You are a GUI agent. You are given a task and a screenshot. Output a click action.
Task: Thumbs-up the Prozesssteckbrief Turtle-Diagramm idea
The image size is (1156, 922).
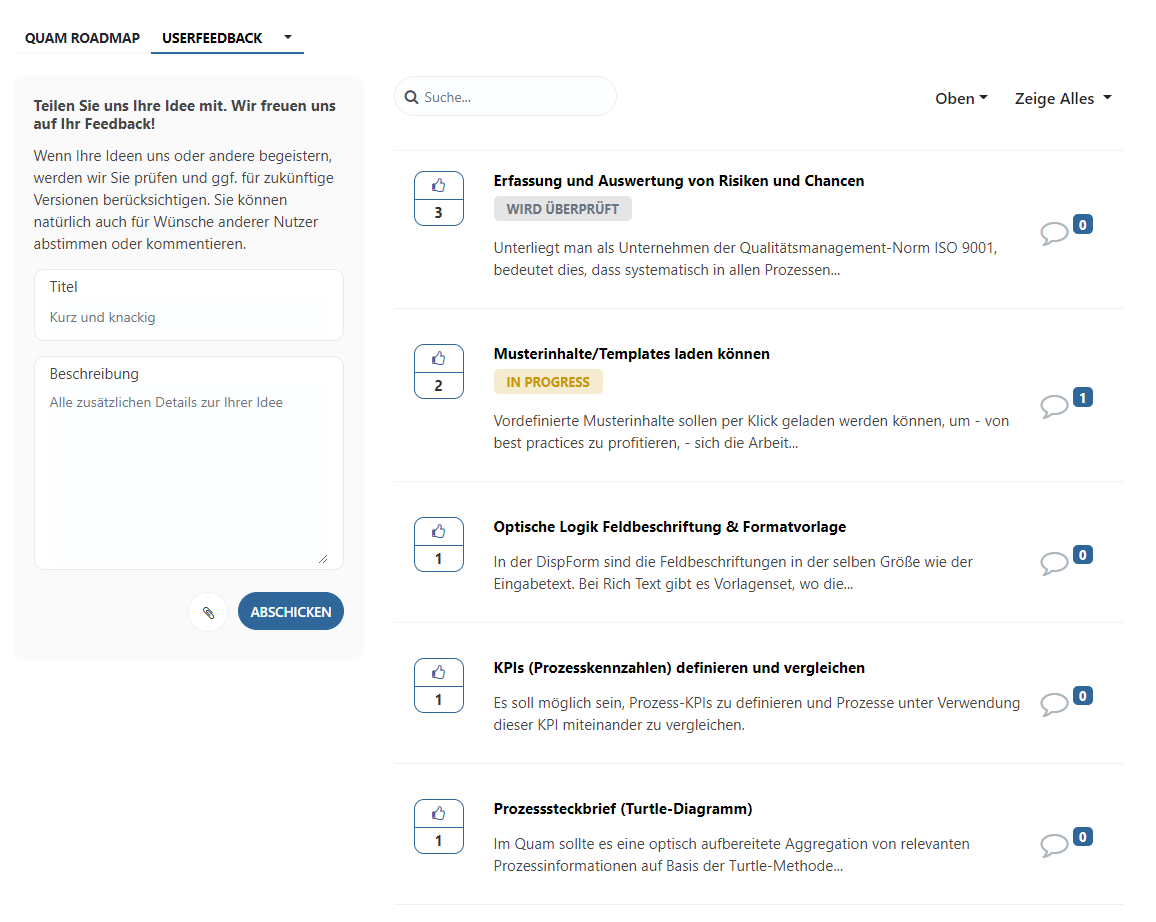pos(438,814)
